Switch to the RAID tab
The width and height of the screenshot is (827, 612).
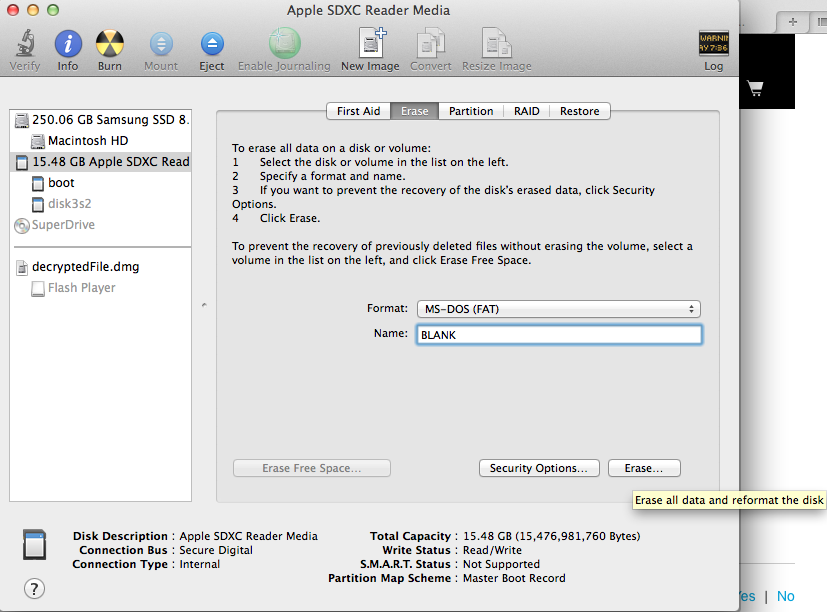527,111
